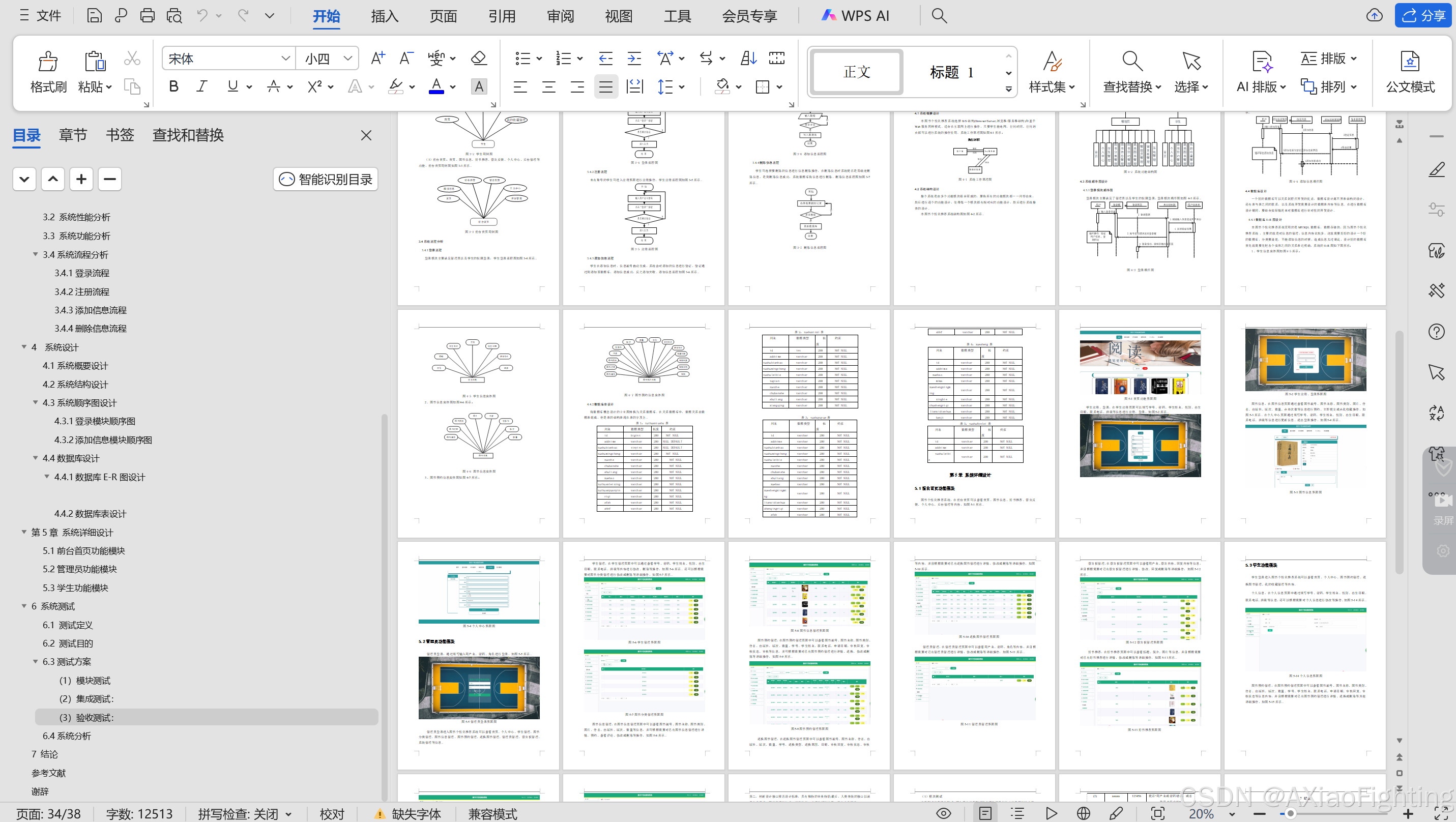
Task: Click the 缺失字体 warning button
Action: click(x=409, y=814)
